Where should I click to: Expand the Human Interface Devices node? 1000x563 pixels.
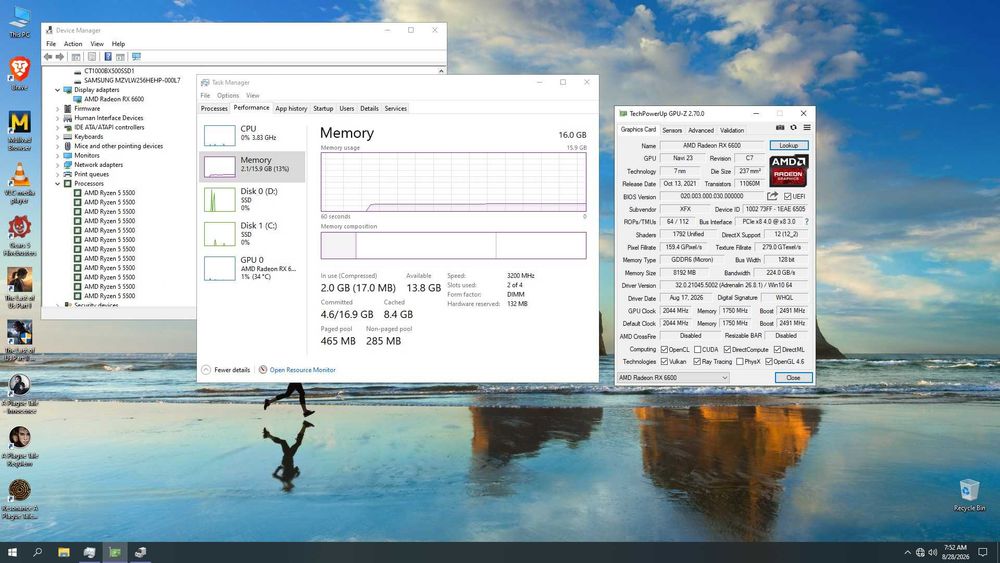click(57, 118)
